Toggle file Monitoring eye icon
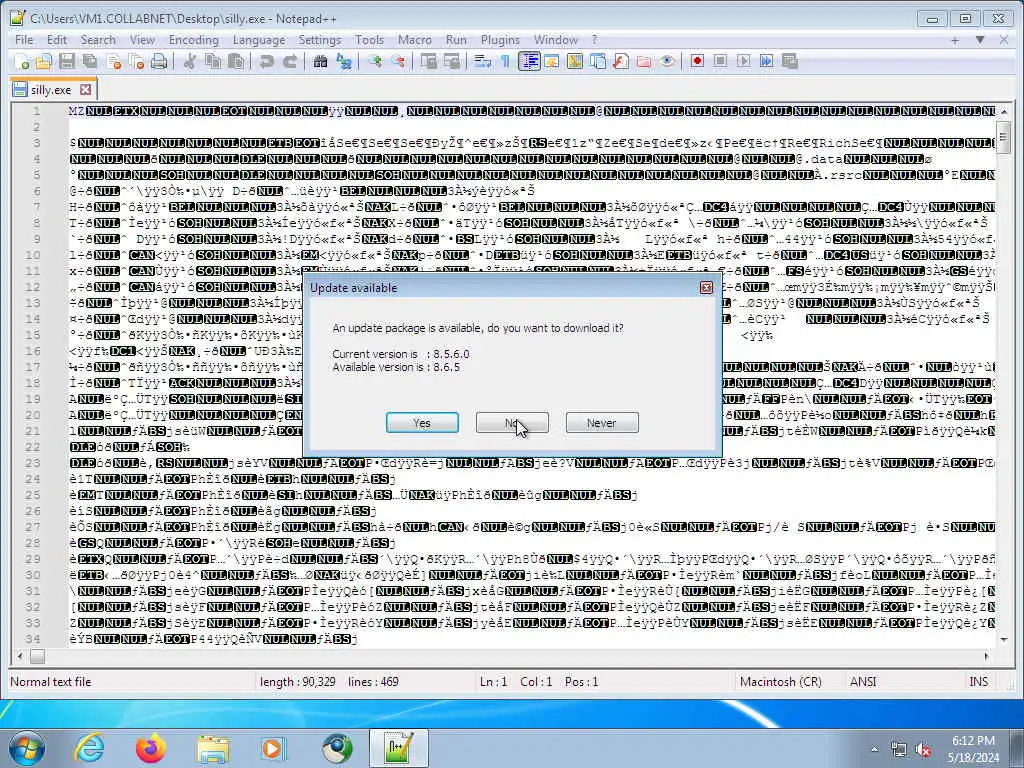 tap(667, 61)
